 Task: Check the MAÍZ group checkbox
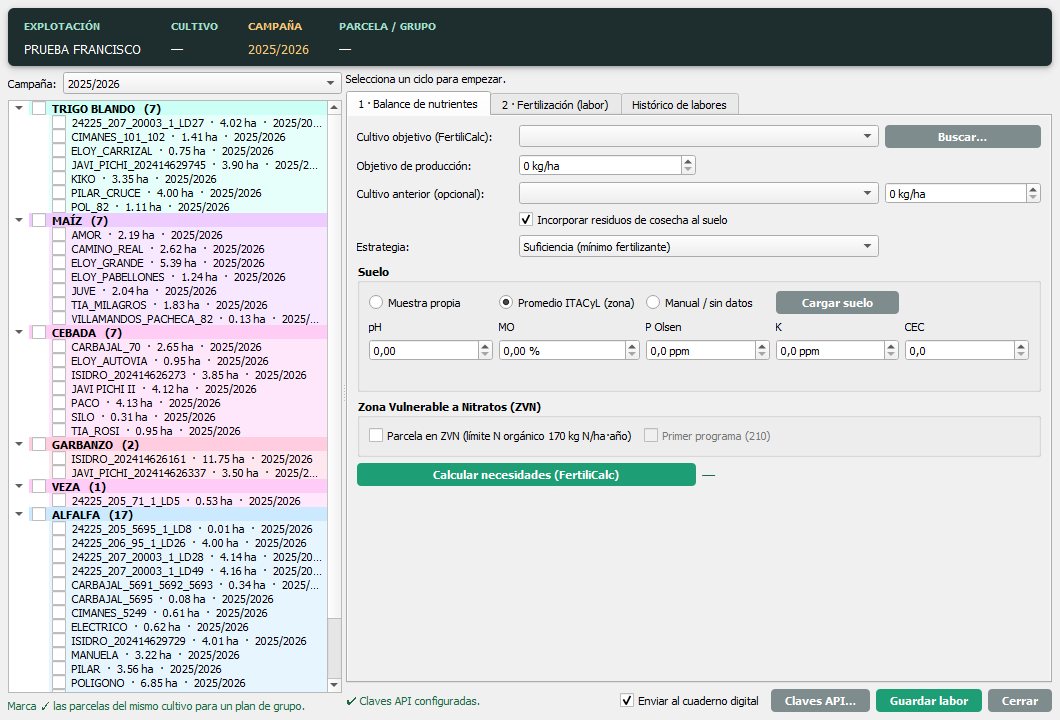pos(39,220)
